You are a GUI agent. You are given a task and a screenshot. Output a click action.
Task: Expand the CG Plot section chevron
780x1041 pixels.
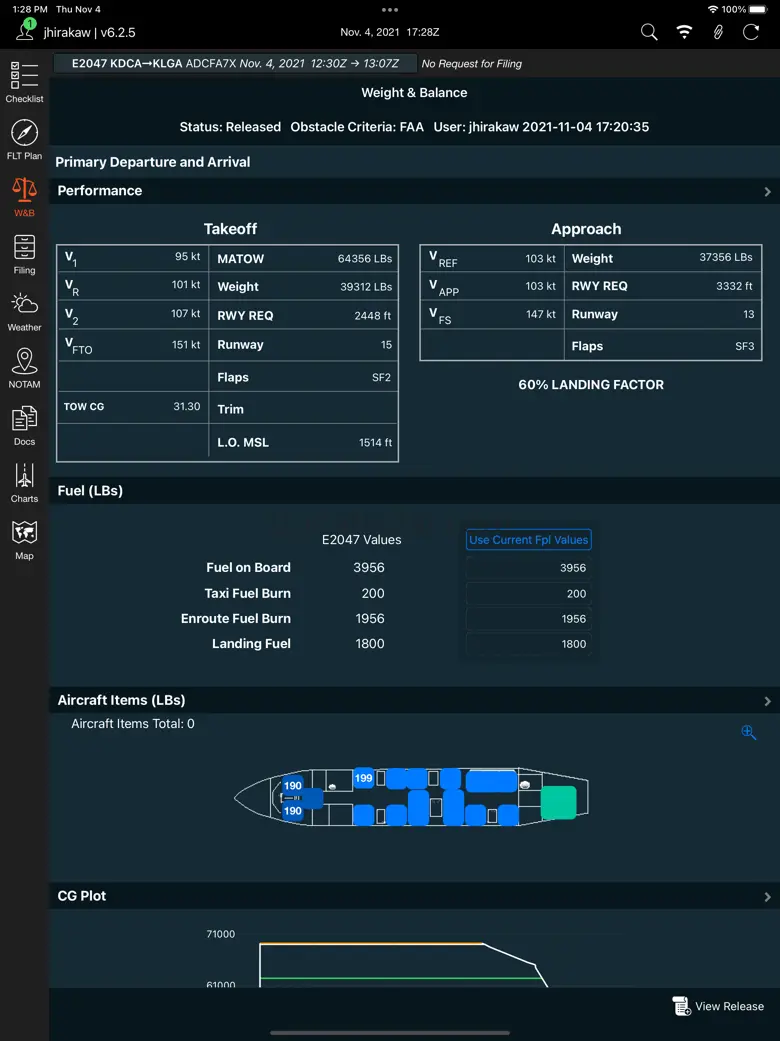click(767, 897)
